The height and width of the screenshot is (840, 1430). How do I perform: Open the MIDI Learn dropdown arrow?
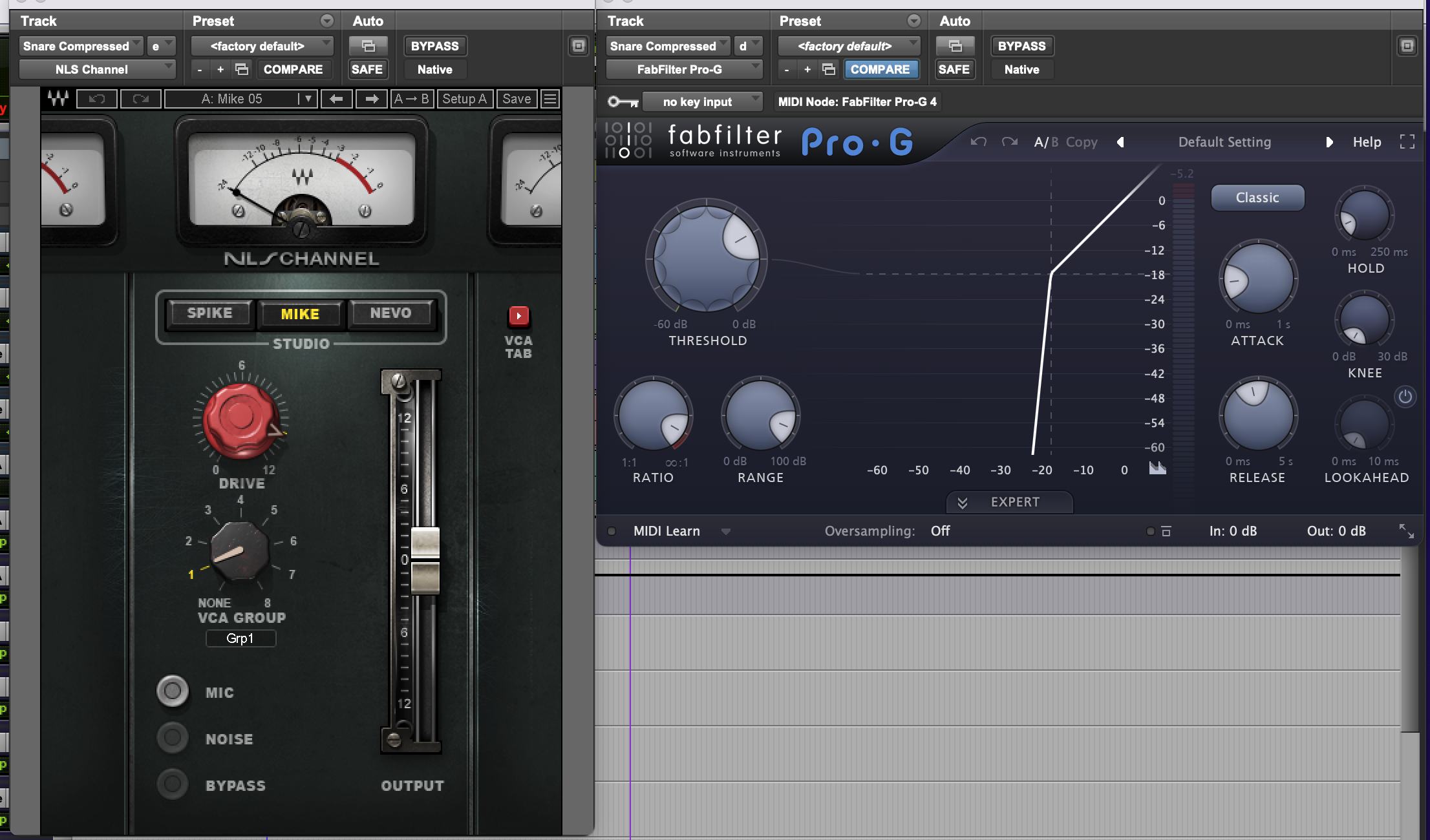point(725,531)
